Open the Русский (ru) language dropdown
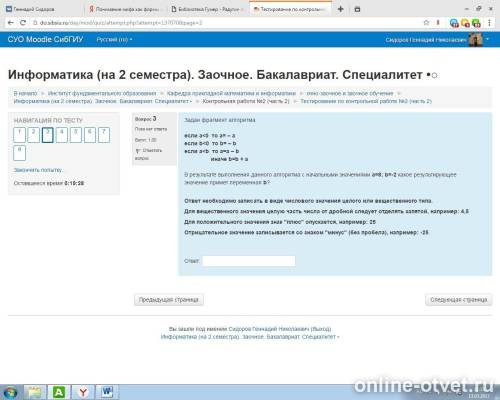Screen dimensions: 500x400 click(x=114, y=39)
